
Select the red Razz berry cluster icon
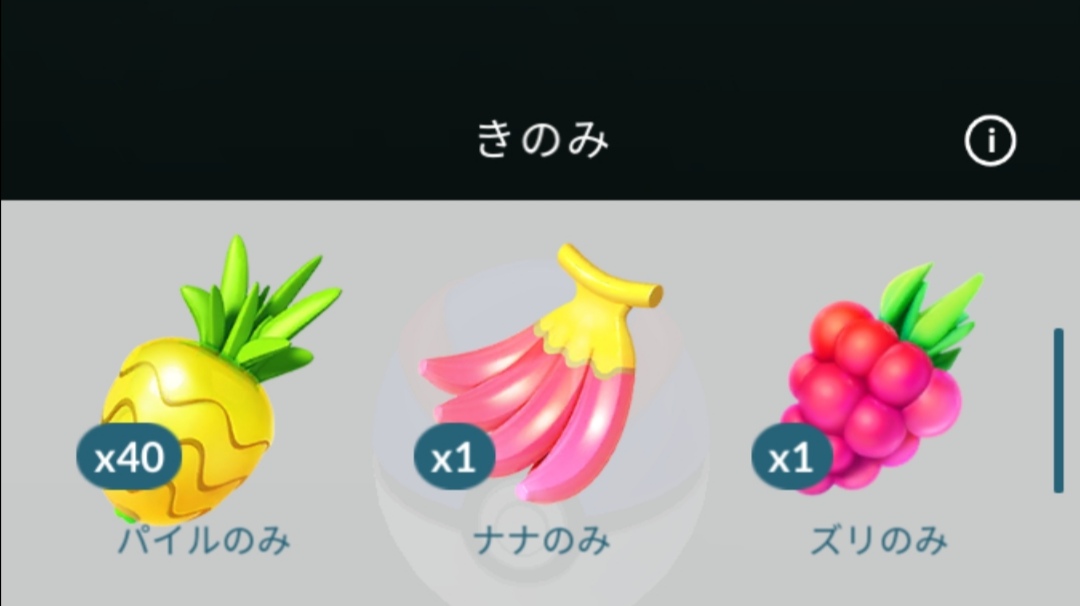pyautogui.click(x=884, y=379)
